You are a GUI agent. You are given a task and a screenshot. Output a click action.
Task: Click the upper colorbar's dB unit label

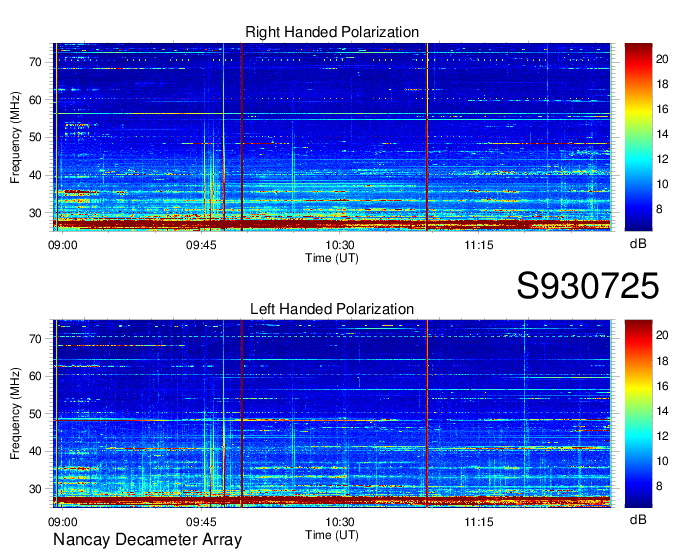click(638, 244)
